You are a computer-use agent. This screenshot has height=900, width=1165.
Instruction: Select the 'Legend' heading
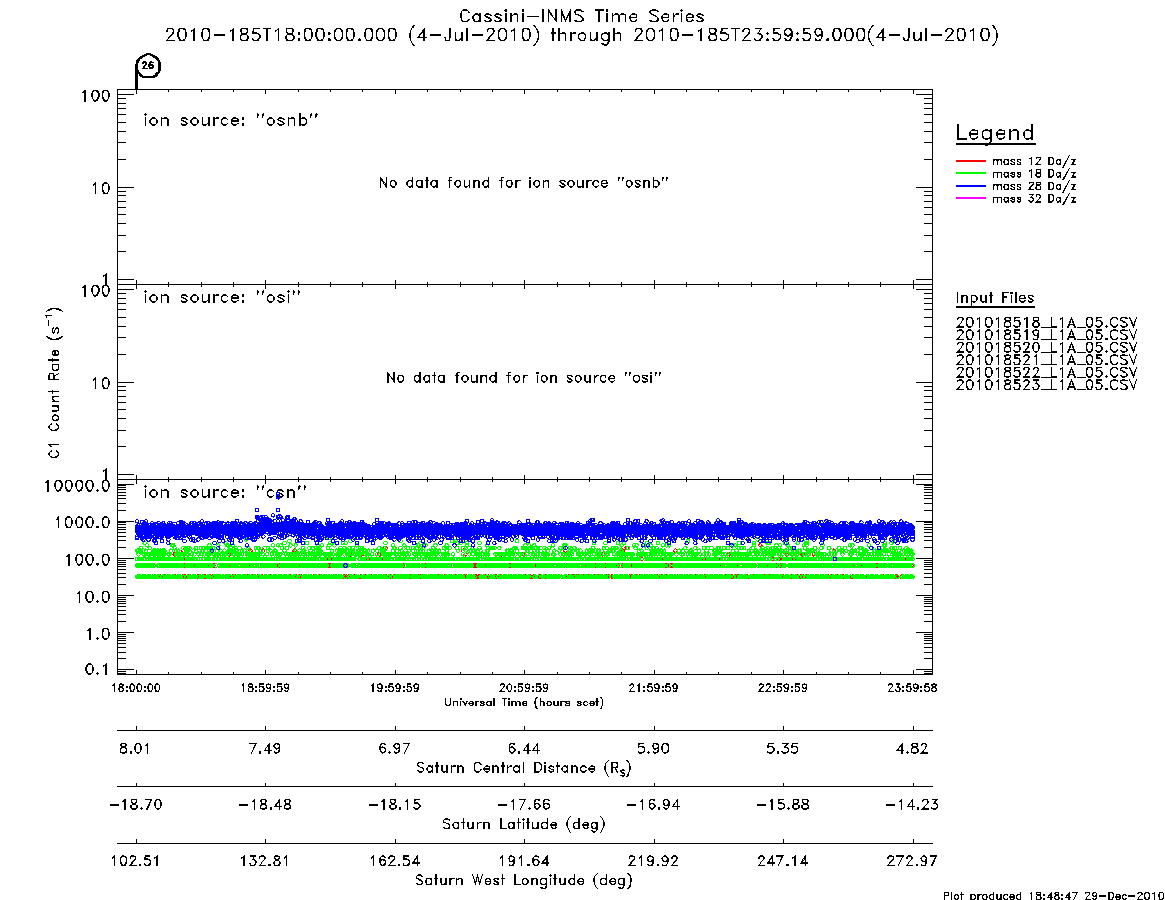[995, 133]
